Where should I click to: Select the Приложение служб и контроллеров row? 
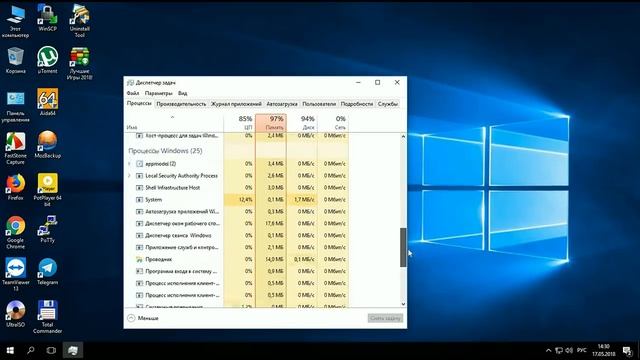pyautogui.click(x=236, y=247)
